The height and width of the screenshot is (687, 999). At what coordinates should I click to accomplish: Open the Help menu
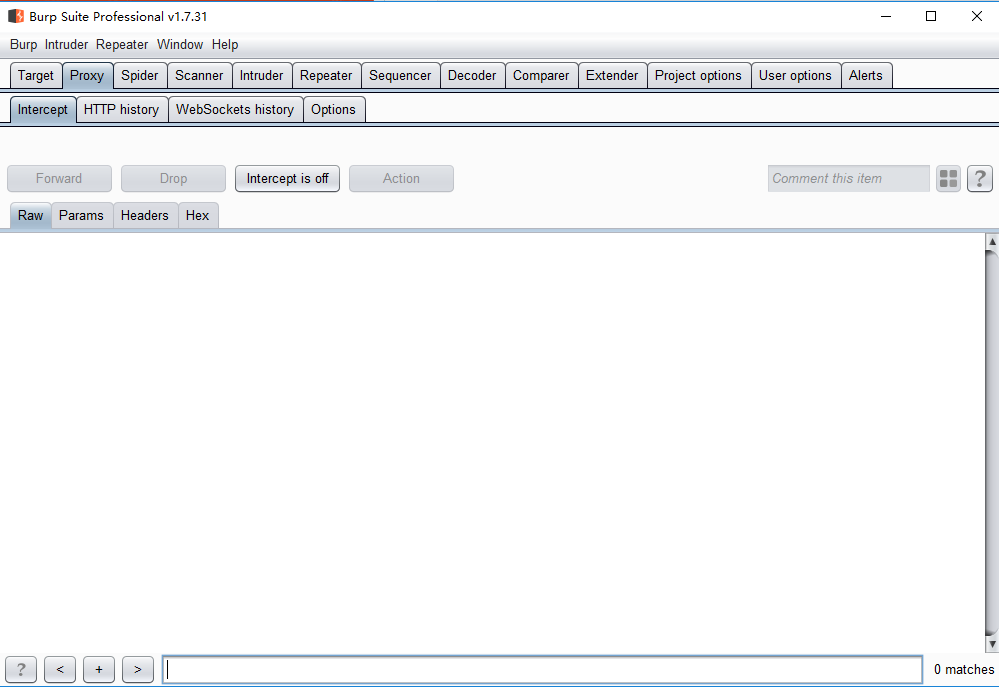click(225, 45)
